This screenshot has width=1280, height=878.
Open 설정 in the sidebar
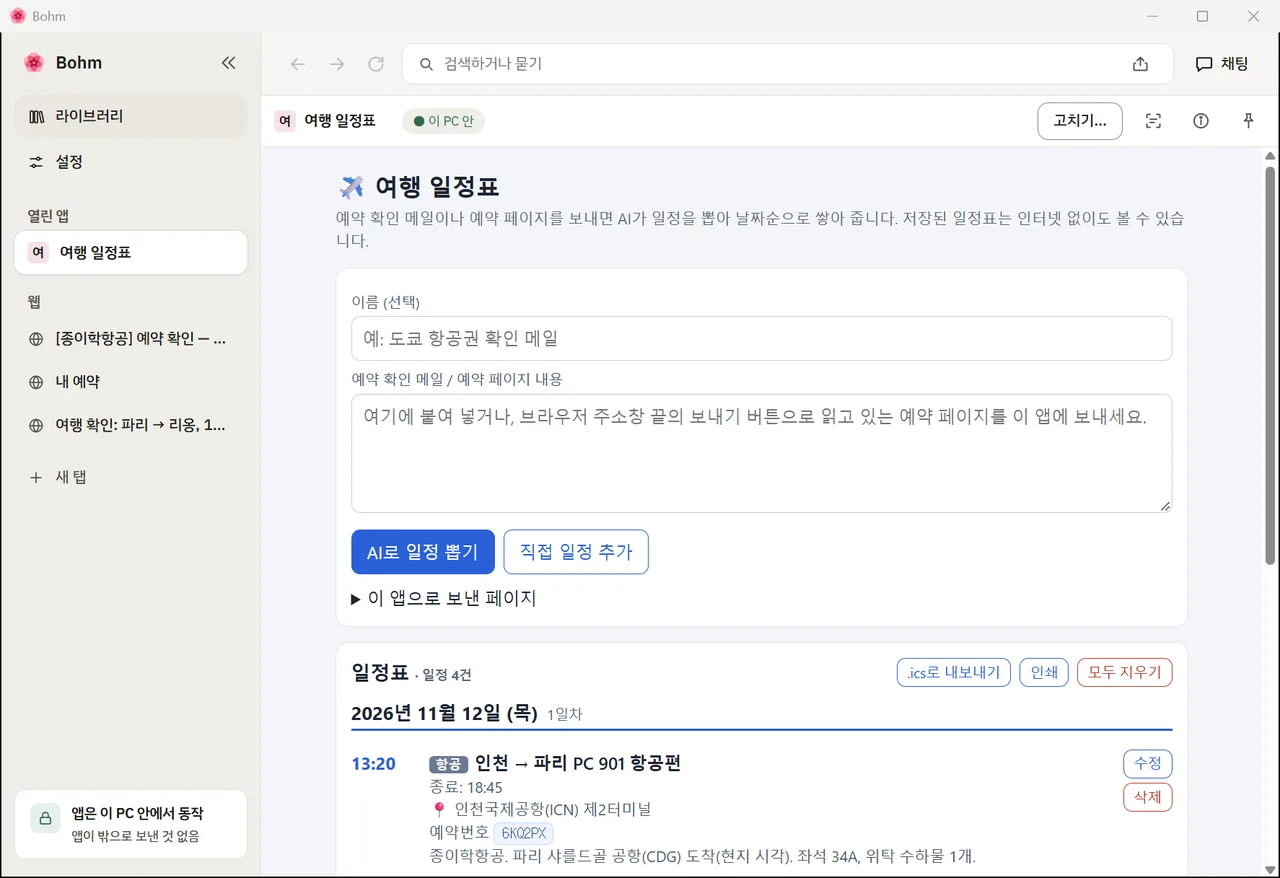(x=131, y=162)
